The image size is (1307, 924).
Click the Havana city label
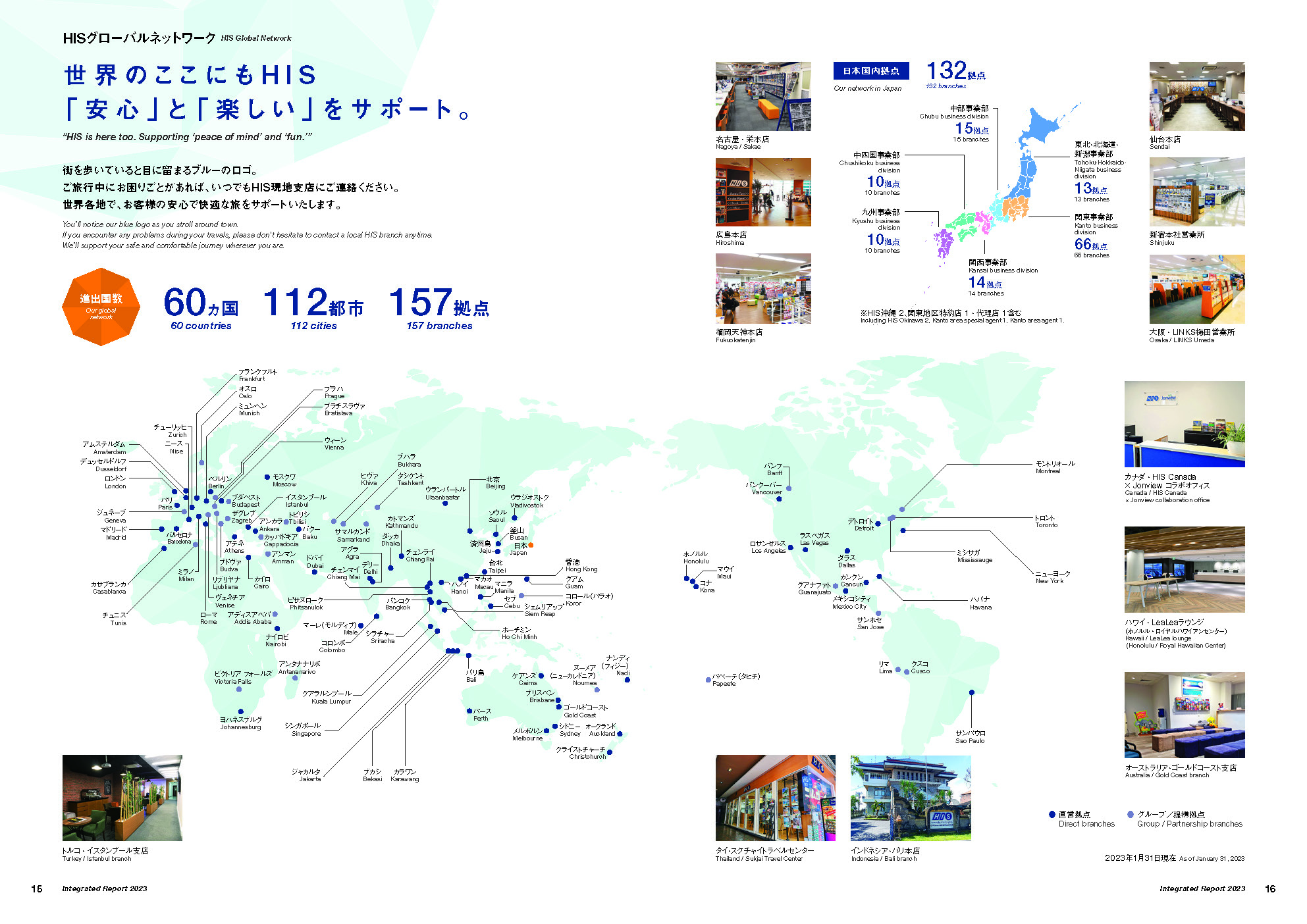(x=980, y=603)
